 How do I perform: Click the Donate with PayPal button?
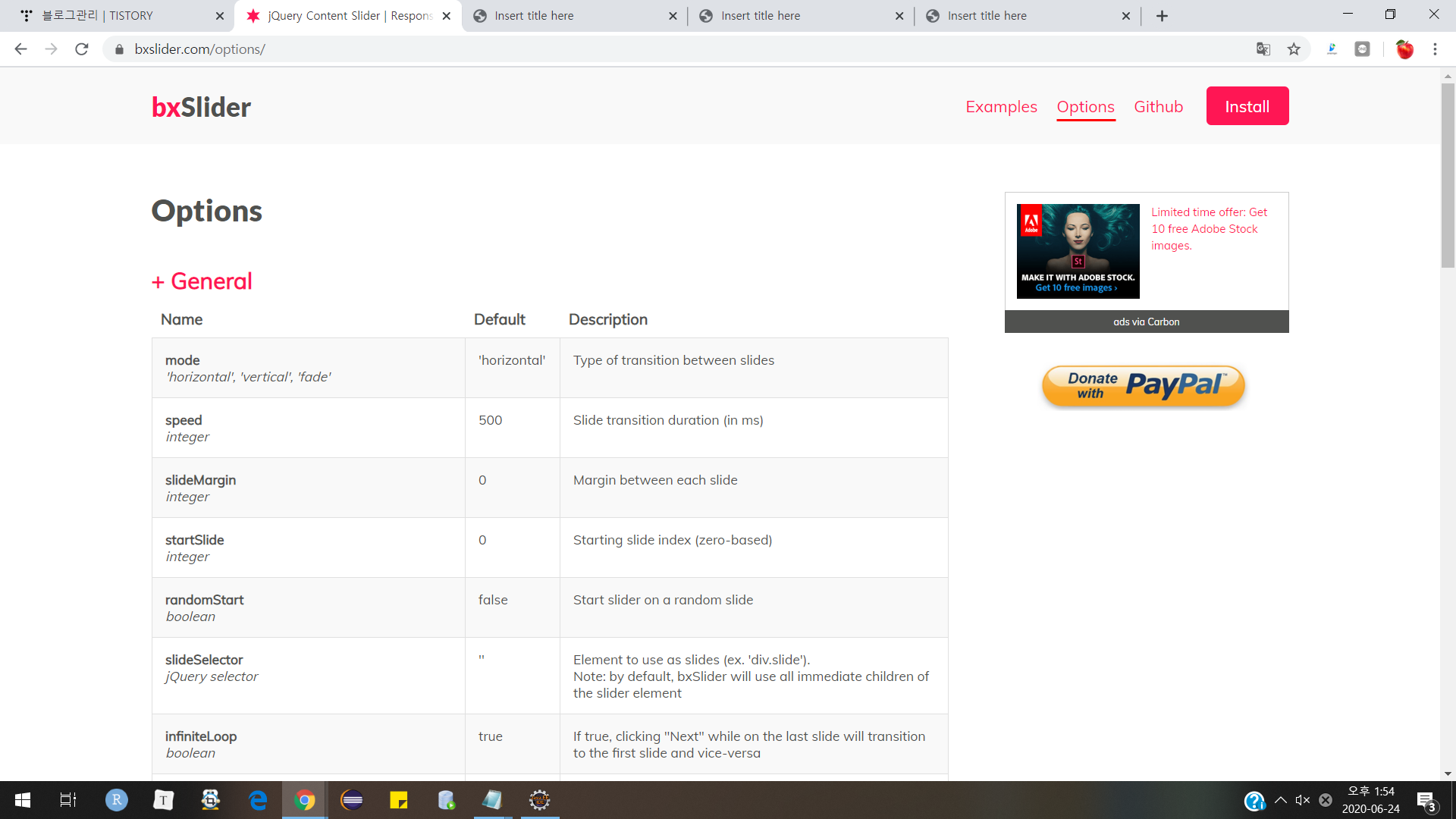[1144, 386]
